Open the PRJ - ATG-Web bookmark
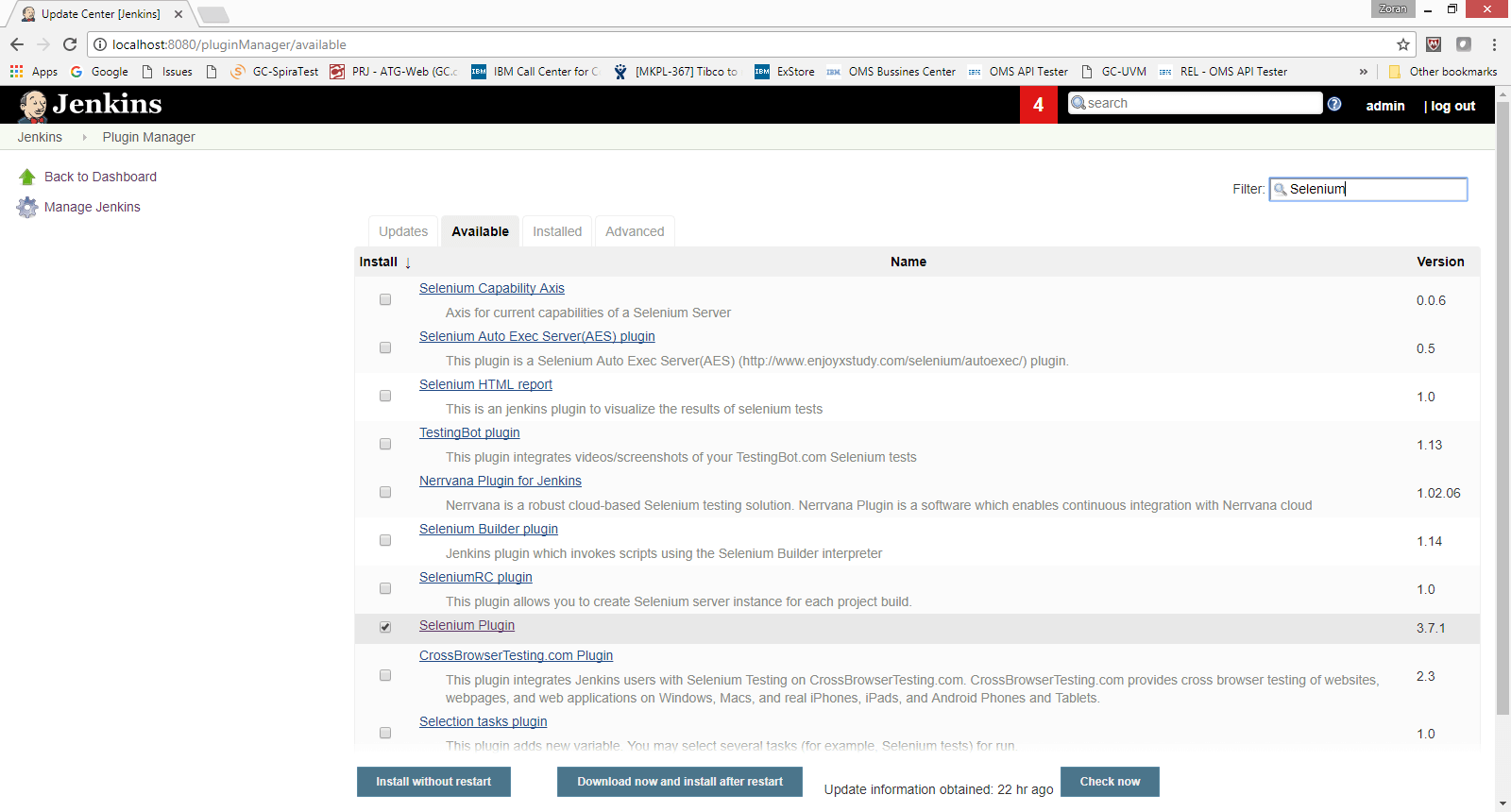The image size is (1511, 812). (394, 71)
